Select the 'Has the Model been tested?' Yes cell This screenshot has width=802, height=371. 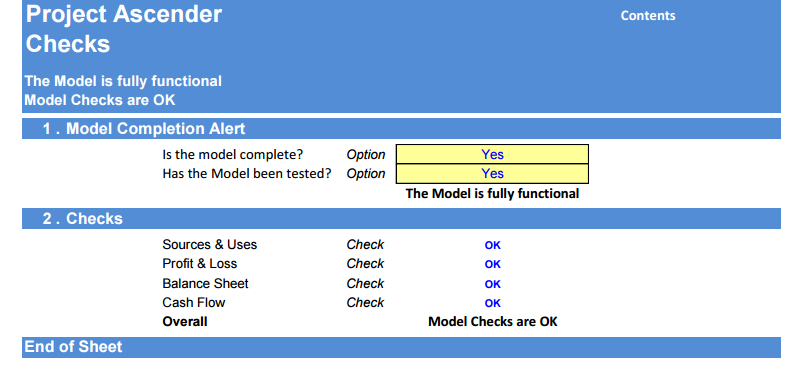492,173
